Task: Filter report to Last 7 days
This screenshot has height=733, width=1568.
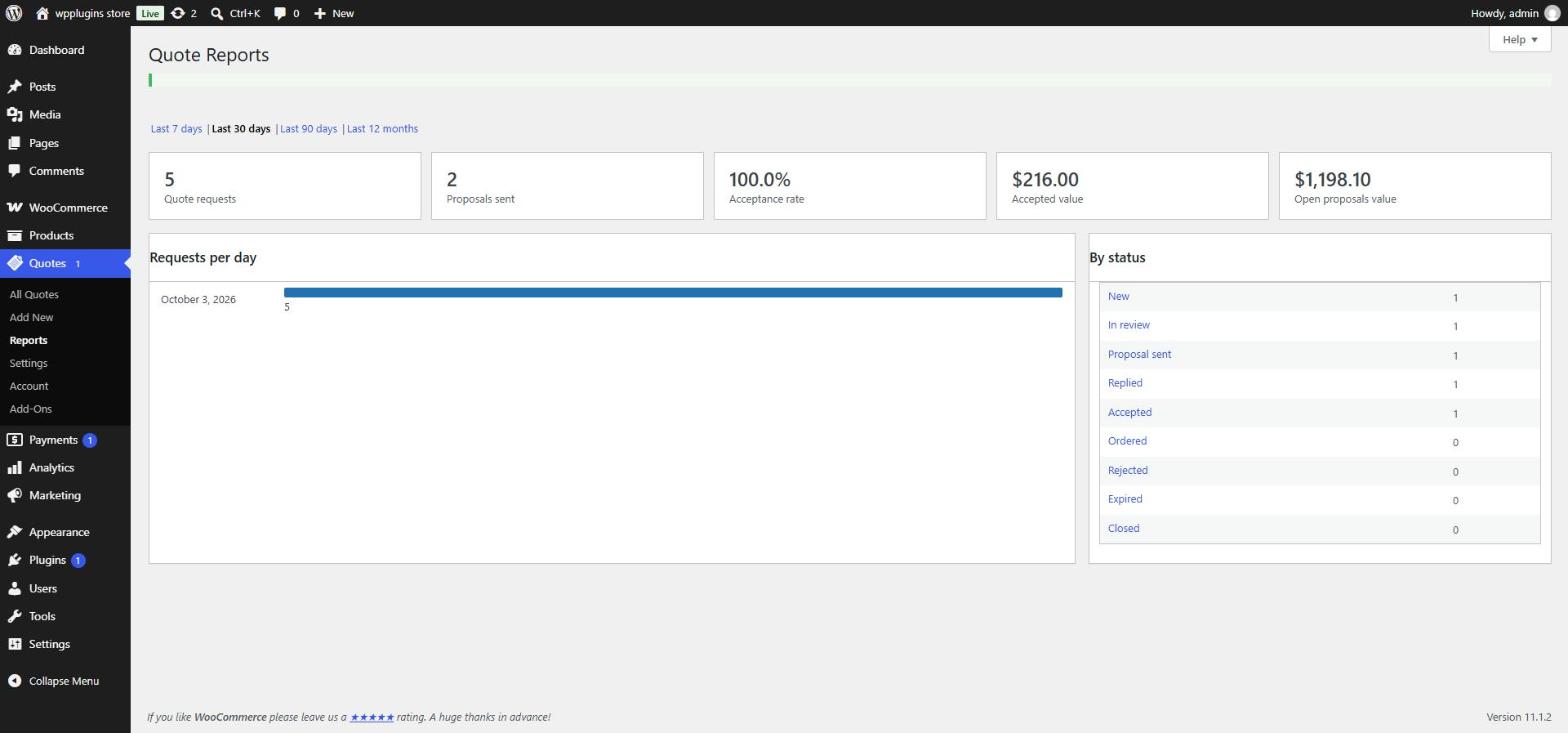Action: (x=176, y=129)
